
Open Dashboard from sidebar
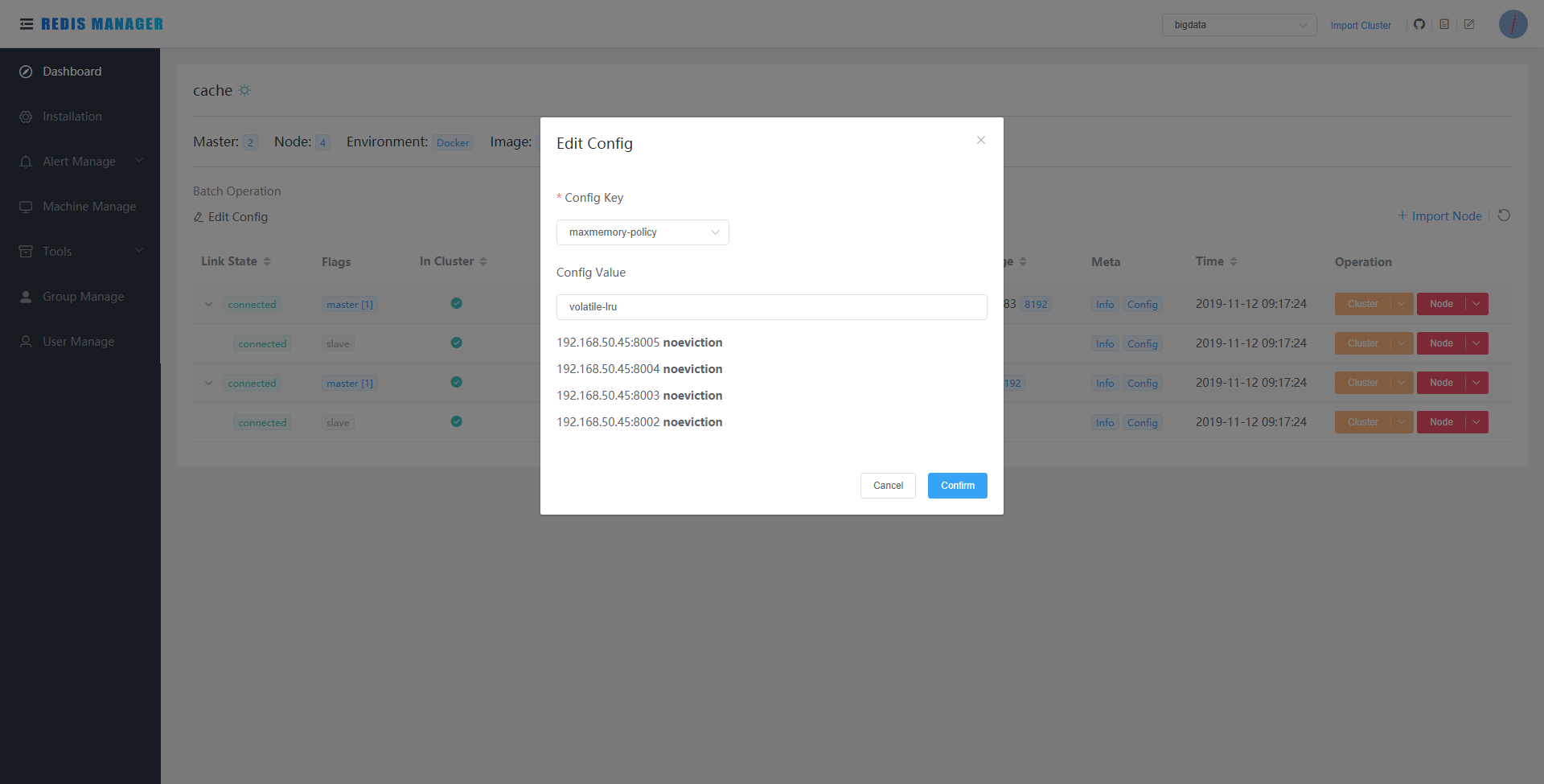coord(80,72)
